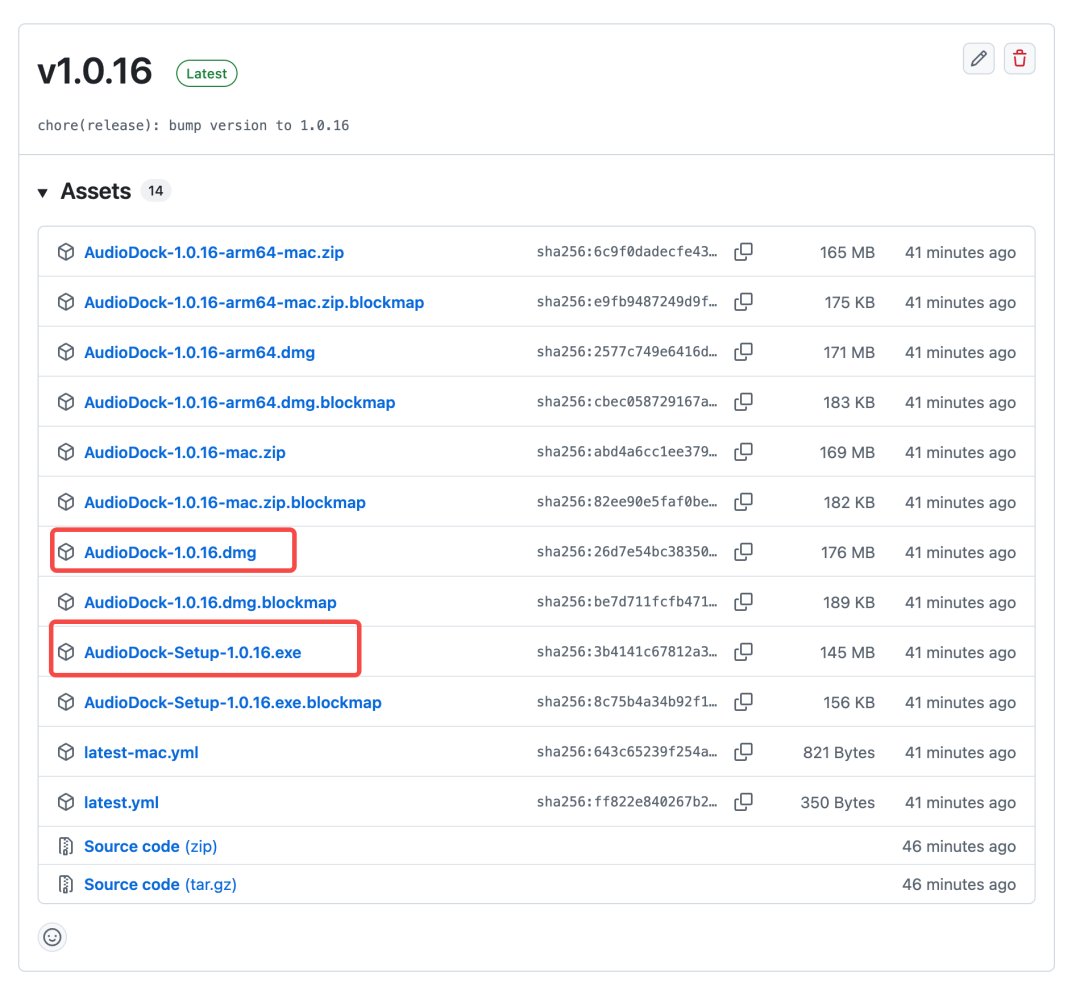The image size is (1080, 990).
Task: Select the hash text sha256:6c9f0dadecfe43…
Action: (627, 252)
